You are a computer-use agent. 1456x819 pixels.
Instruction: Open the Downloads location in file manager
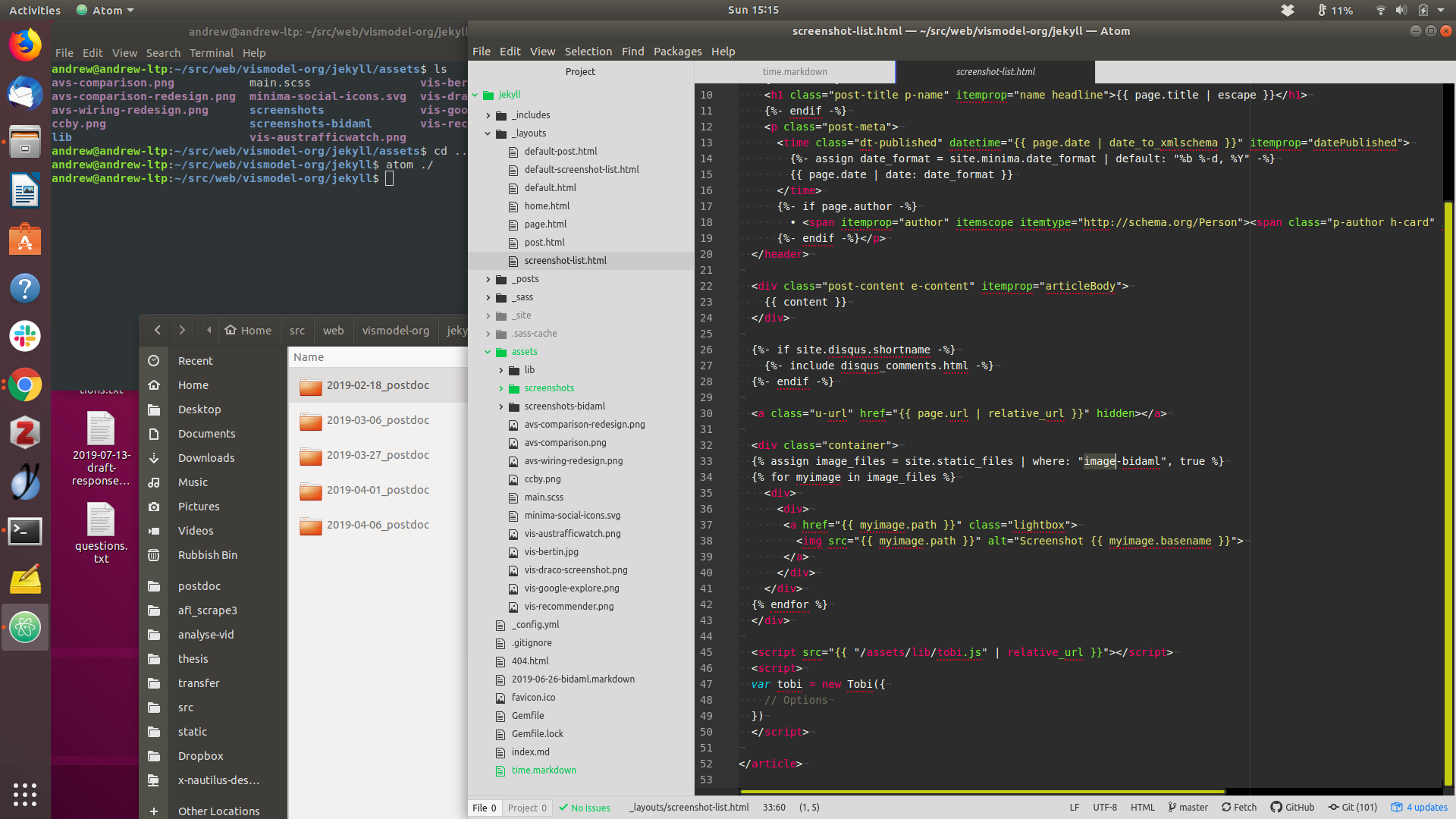tap(206, 458)
